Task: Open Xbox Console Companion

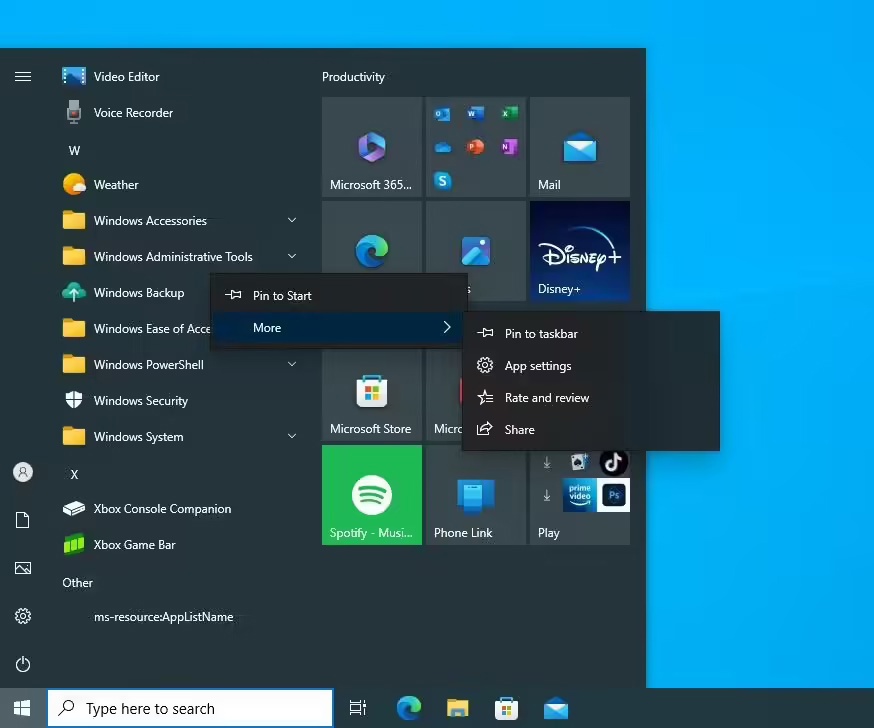Action: pos(160,508)
